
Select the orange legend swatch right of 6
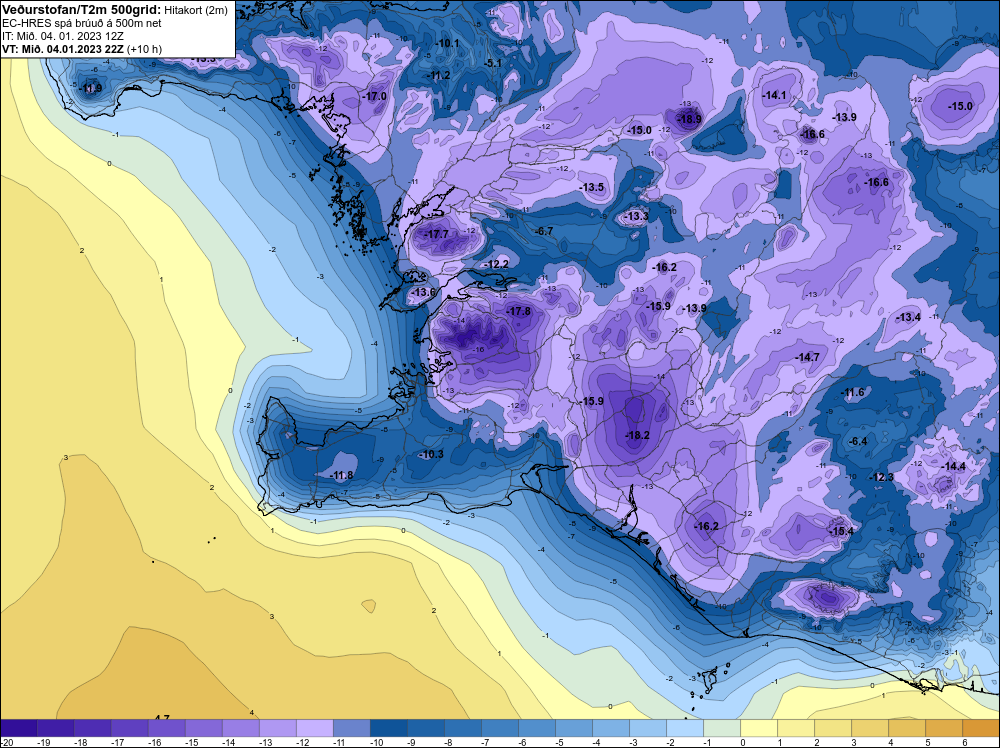pos(981,728)
